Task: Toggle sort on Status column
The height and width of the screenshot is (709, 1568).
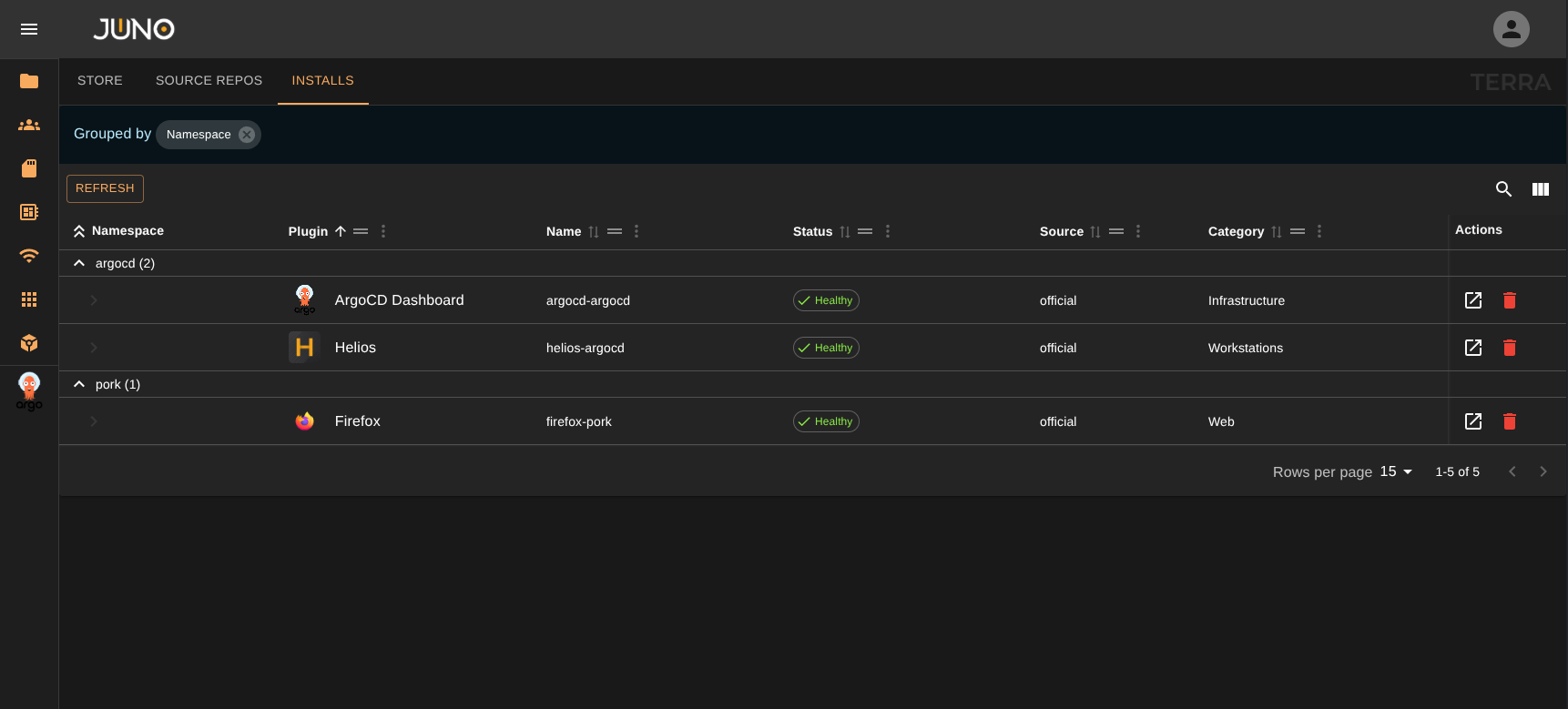Action: (x=844, y=232)
